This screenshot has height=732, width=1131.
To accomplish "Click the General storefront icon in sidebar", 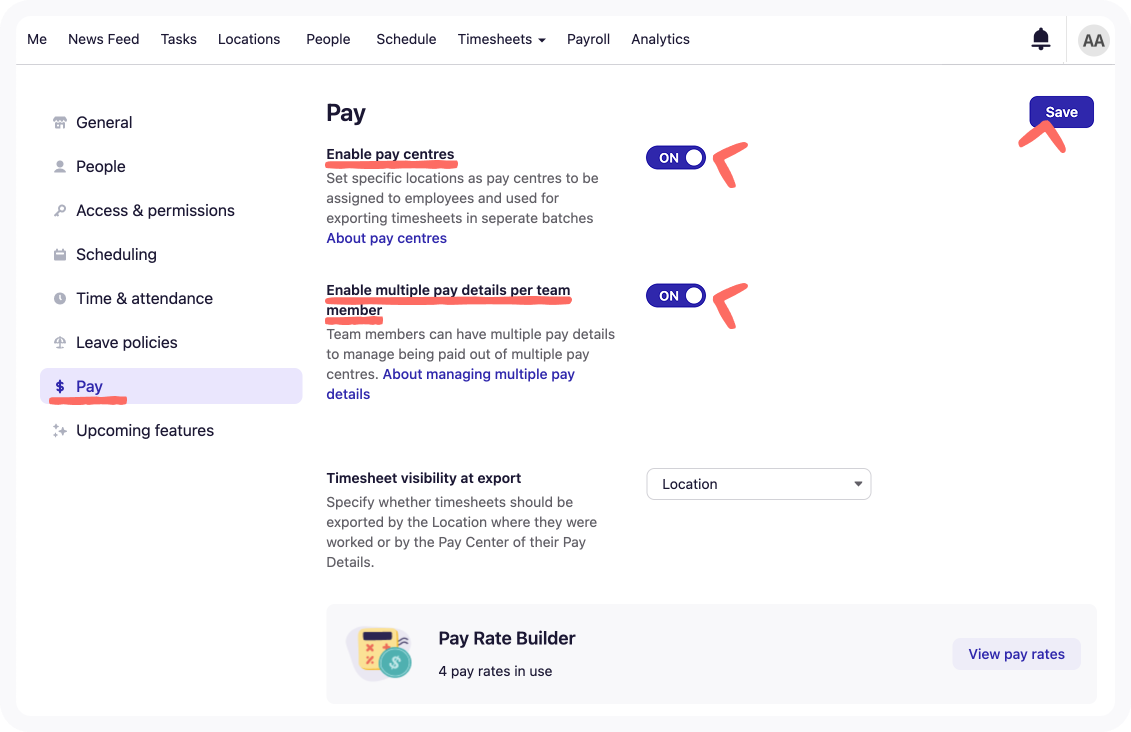I will pos(60,123).
